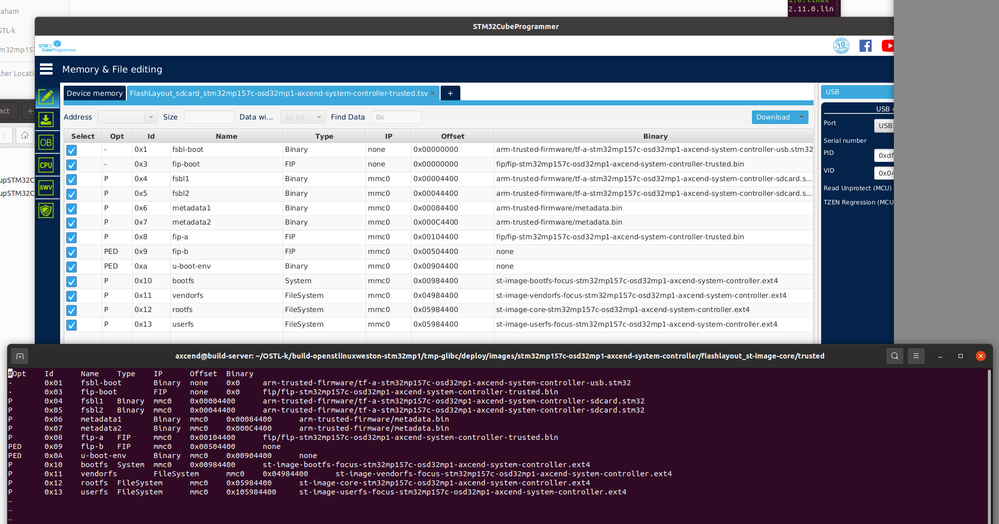Toggle the vendorfs row checkbox

point(71,296)
